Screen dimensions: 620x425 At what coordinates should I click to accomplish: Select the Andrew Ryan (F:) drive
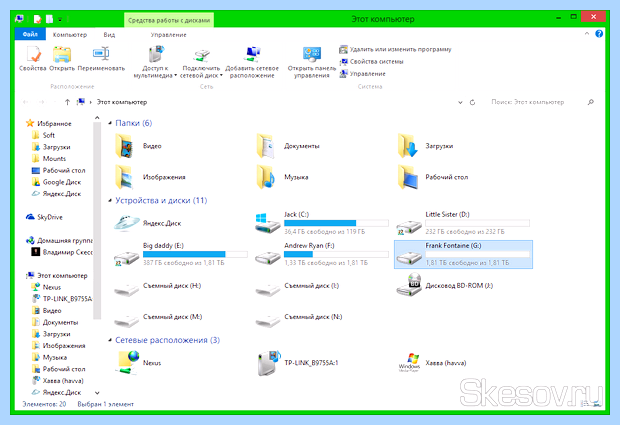coord(322,254)
